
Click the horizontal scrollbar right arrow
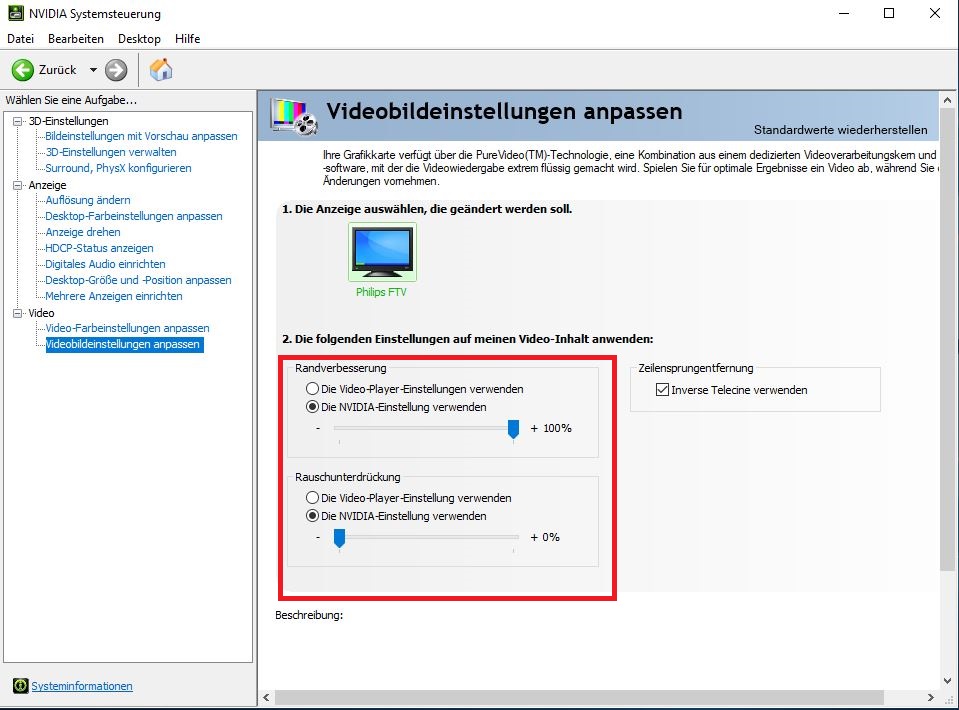(931, 697)
